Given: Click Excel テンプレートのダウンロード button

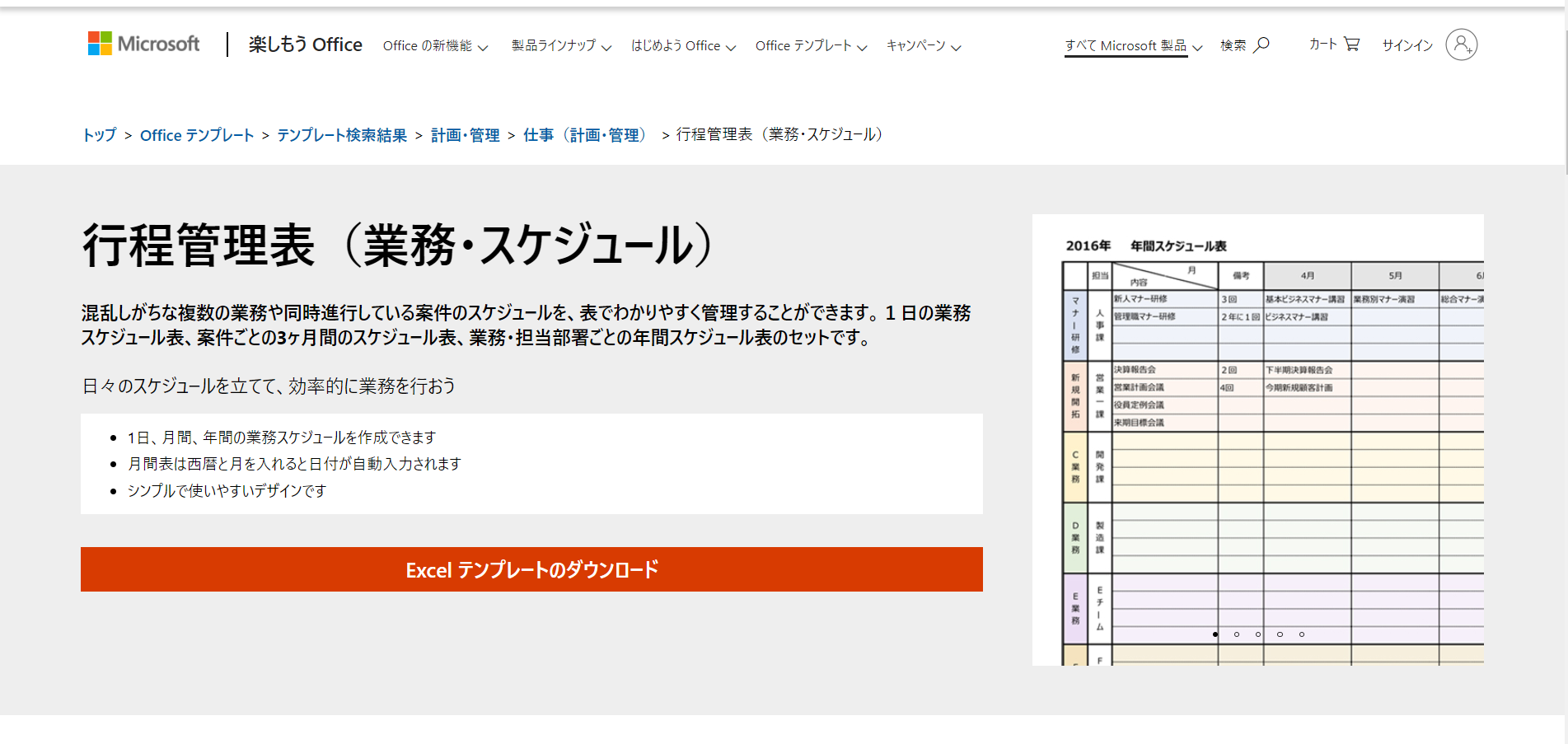Looking at the screenshot, I should [531, 569].
